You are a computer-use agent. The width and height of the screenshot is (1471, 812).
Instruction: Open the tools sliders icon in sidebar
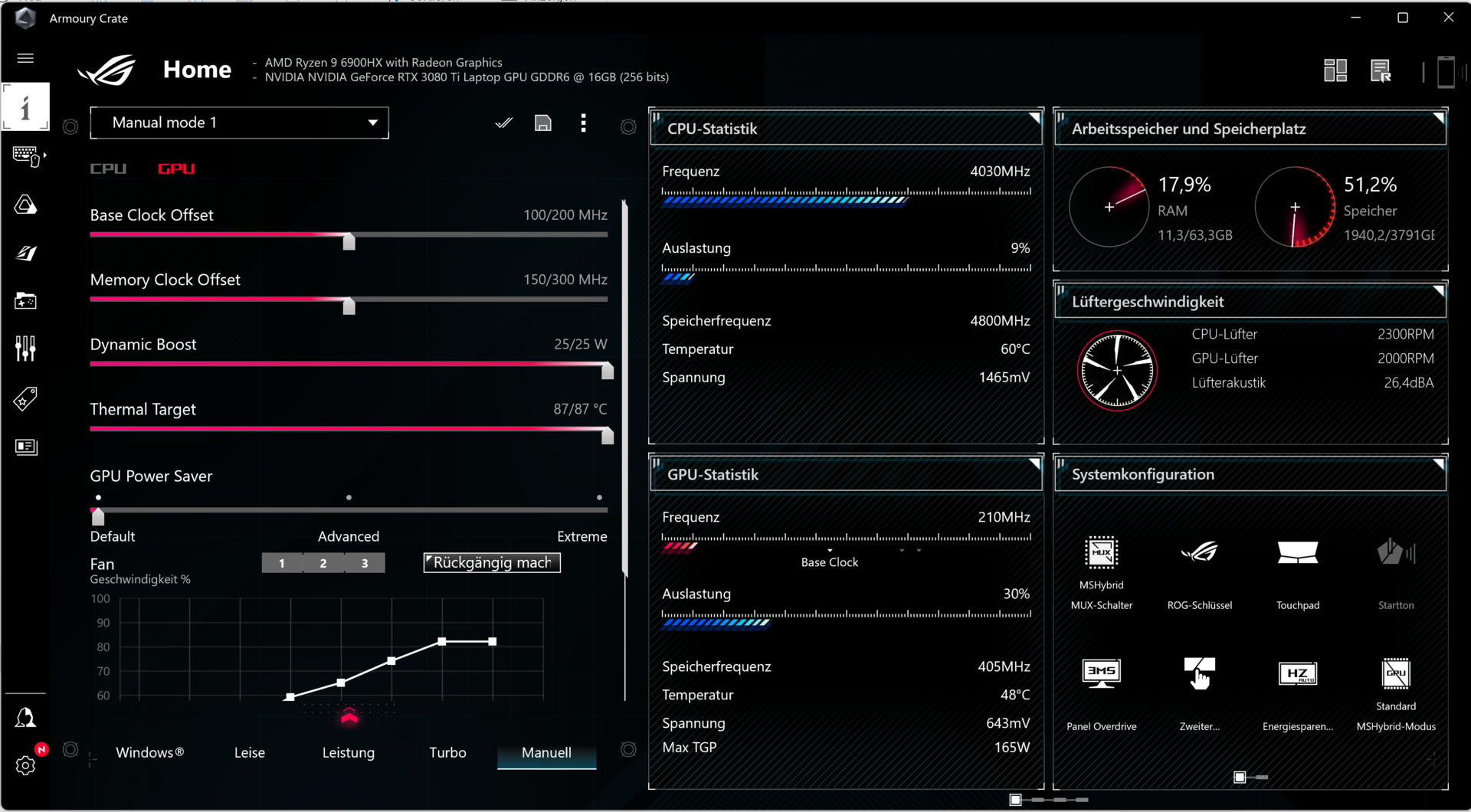coord(25,349)
